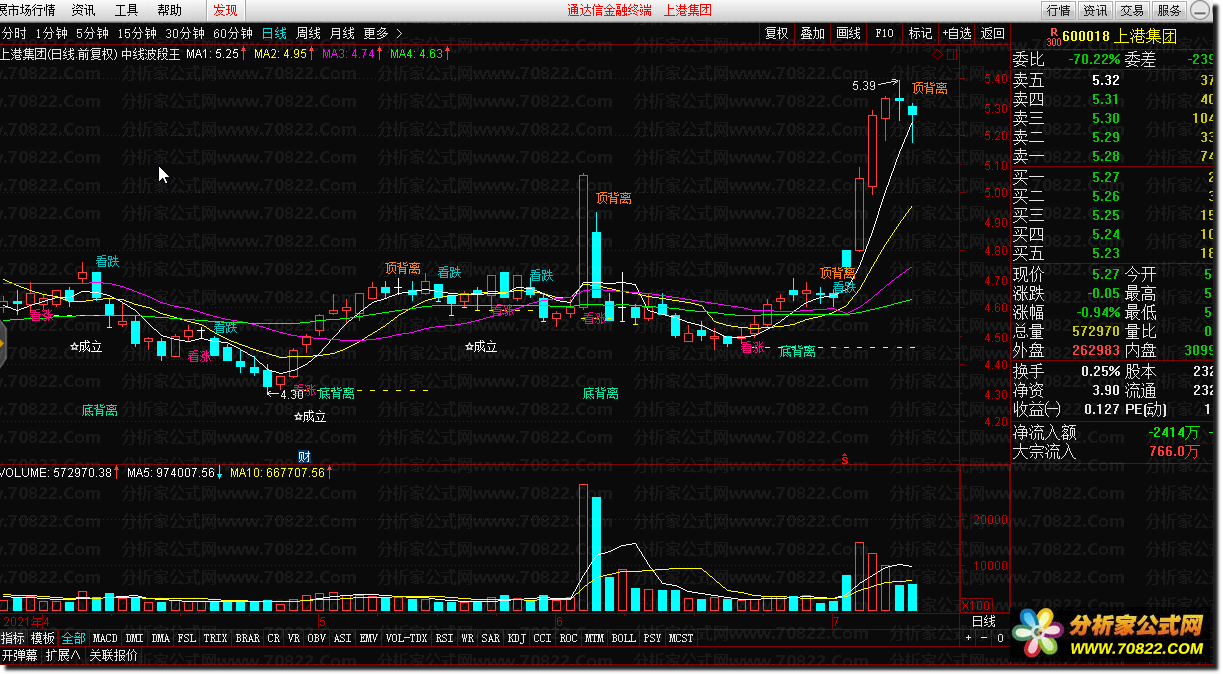Select the RSI indicator tab
Image resolution: width=1223 pixels, height=674 pixels.
(444, 638)
